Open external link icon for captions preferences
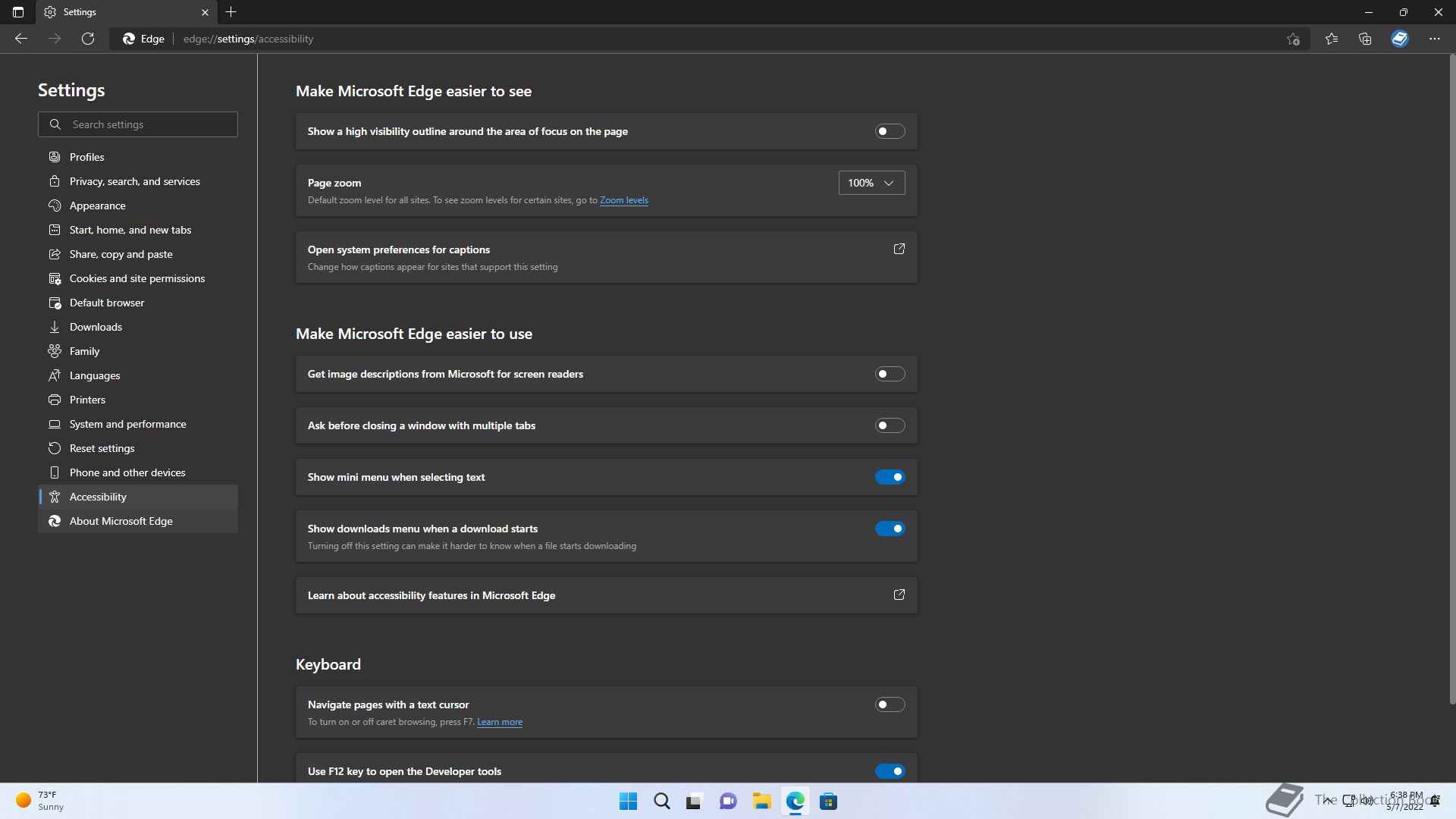Screen dimensions: 1456x819 coord(899,249)
